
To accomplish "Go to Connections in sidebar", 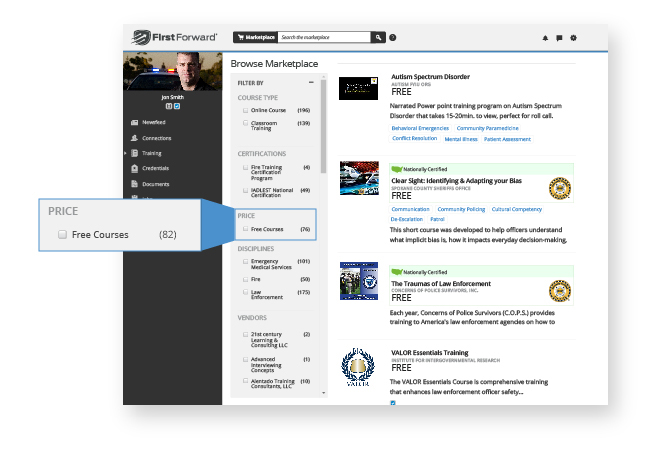I will click(x=157, y=138).
